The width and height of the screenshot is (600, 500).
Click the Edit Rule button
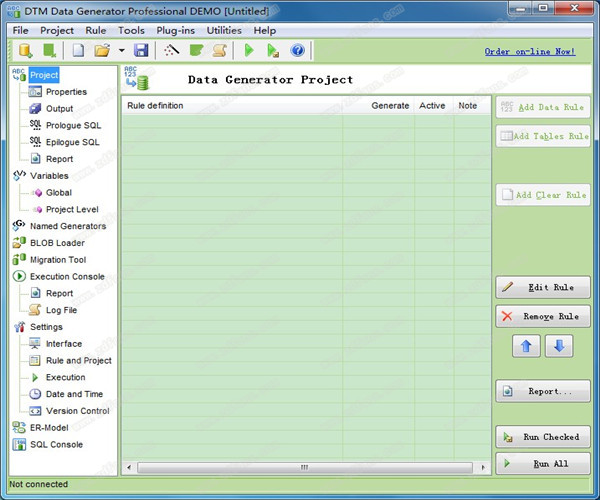click(543, 287)
